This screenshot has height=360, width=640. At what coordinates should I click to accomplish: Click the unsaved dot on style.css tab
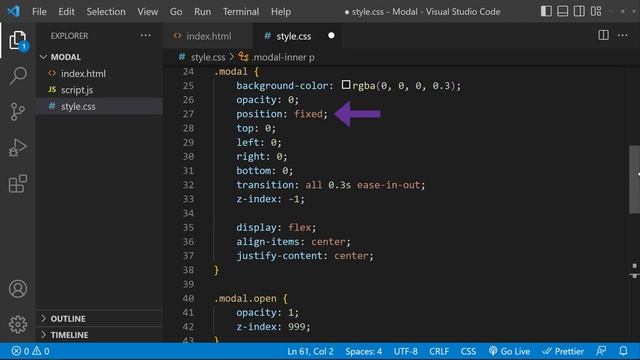pyautogui.click(x=331, y=36)
